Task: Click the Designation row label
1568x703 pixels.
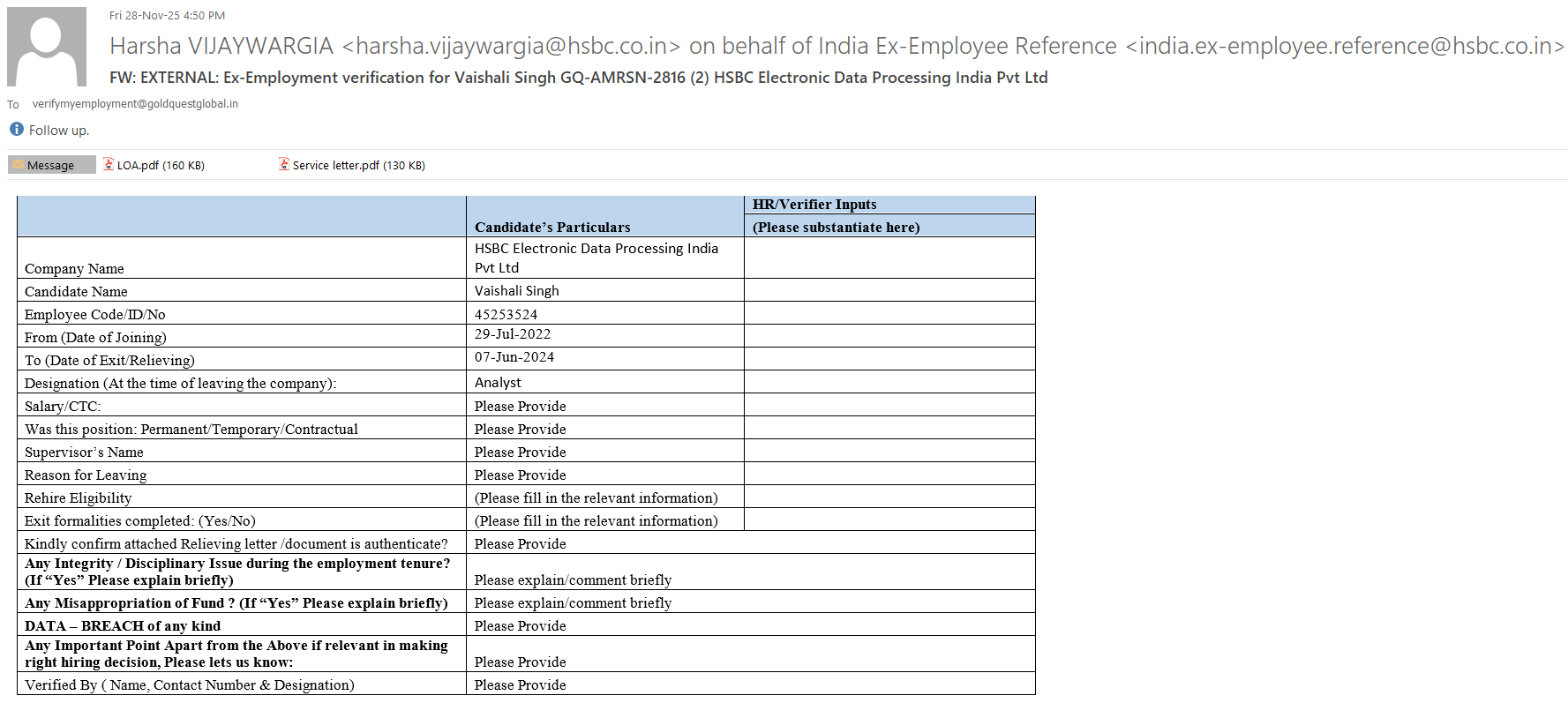Action: click(x=181, y=384)
